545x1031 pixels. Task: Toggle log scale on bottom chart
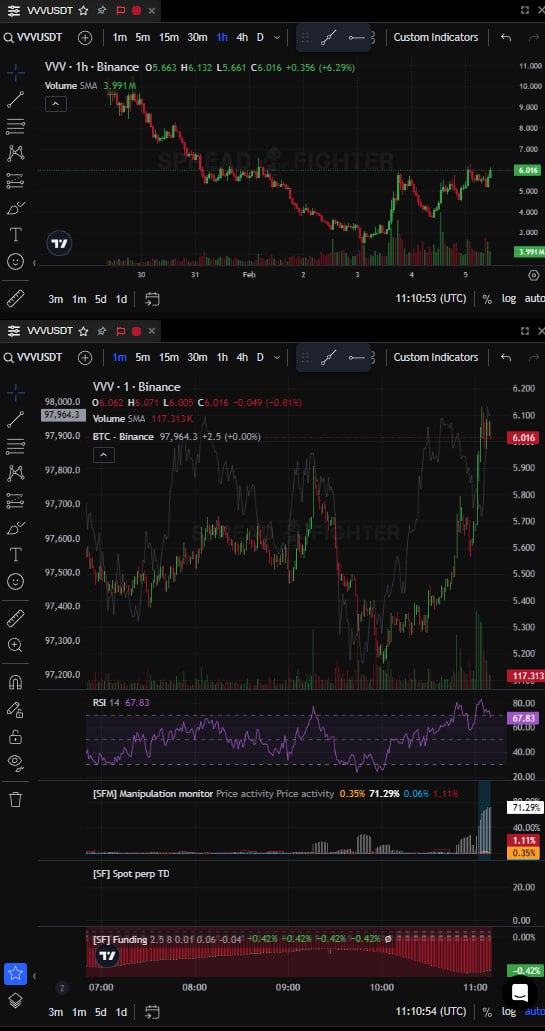[x=509, y=1011]
